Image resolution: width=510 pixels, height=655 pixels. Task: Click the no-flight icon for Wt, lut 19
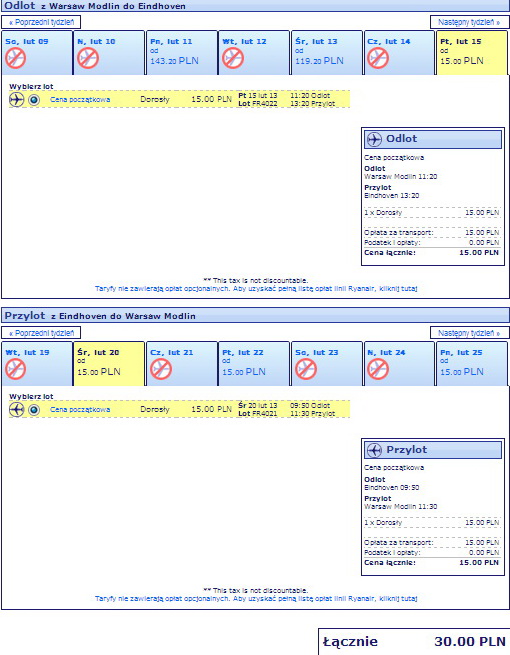pos(15,369)
